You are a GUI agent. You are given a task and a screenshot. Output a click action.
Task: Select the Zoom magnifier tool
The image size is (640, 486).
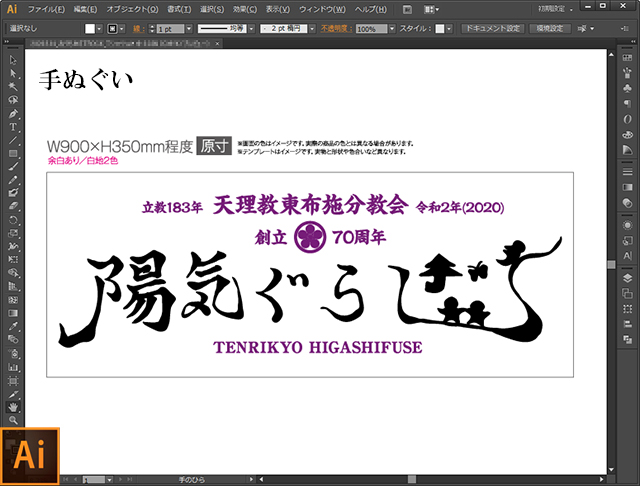pyautogui.click(x=13, y=420)
